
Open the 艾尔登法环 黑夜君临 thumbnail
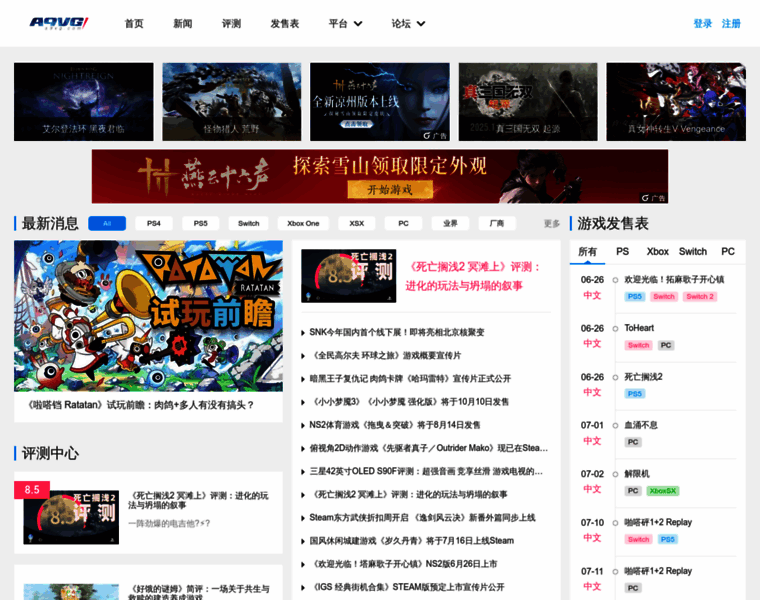click(83, 102)
